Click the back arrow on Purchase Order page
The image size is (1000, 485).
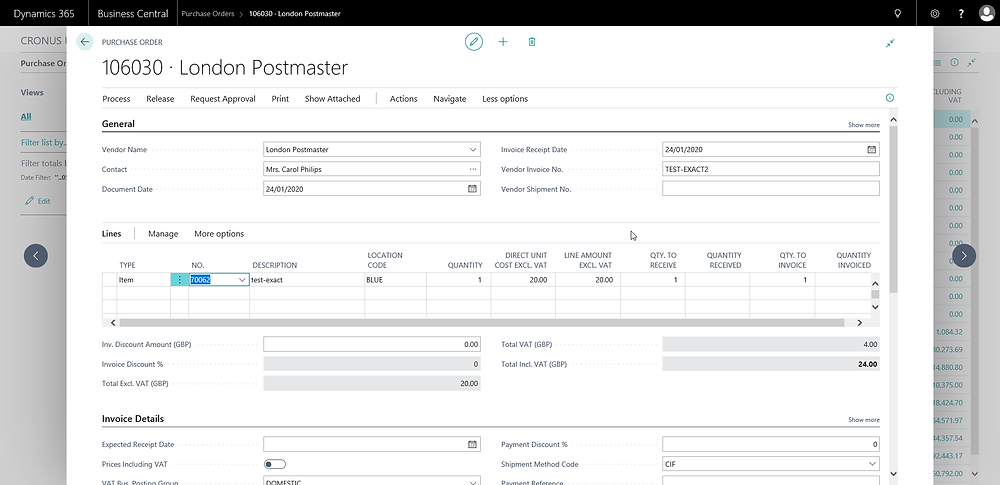pyautogui.click(x=85, y=42)
